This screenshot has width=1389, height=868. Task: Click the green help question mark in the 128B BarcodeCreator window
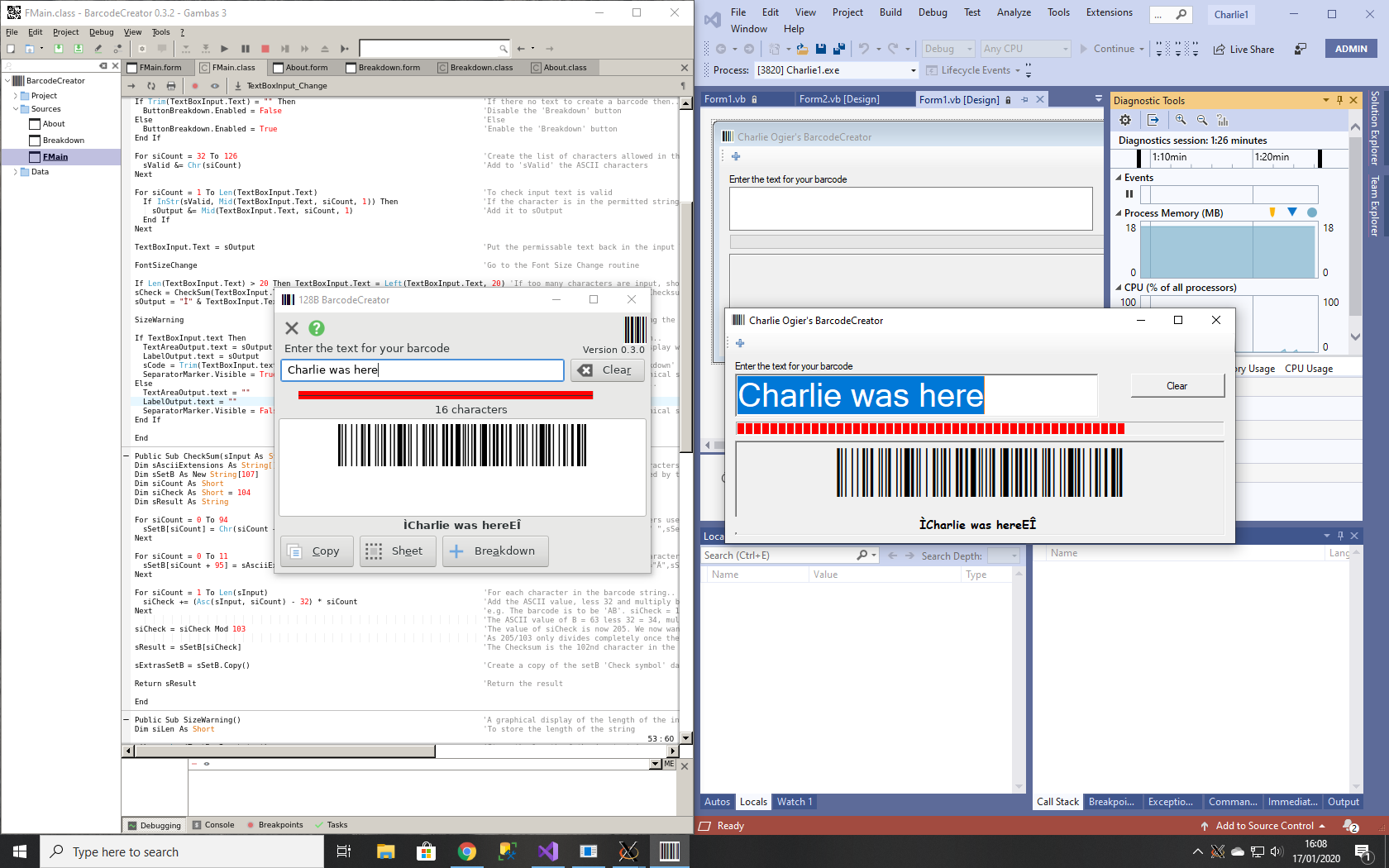(317, 328)
